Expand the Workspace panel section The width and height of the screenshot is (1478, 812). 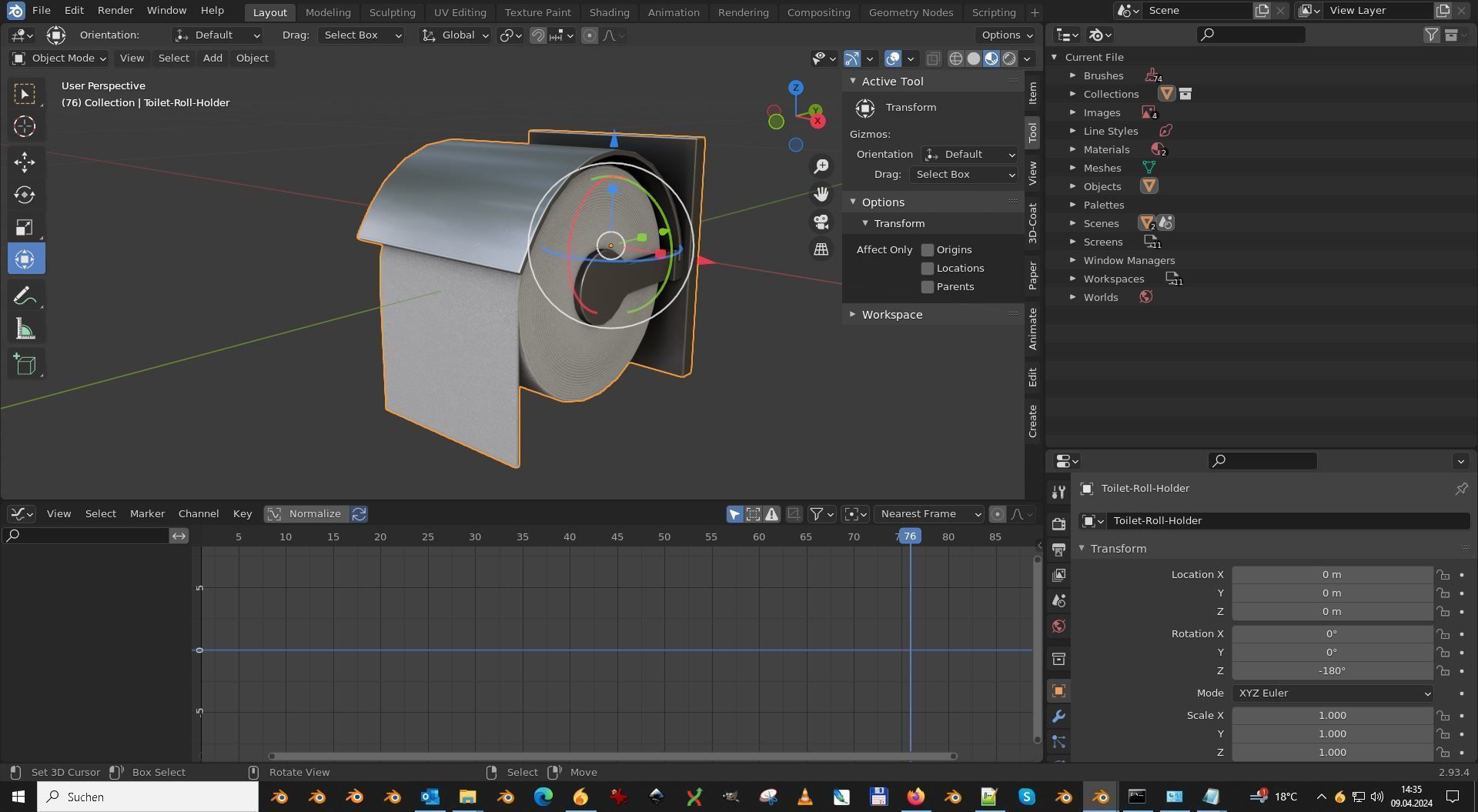891,315
